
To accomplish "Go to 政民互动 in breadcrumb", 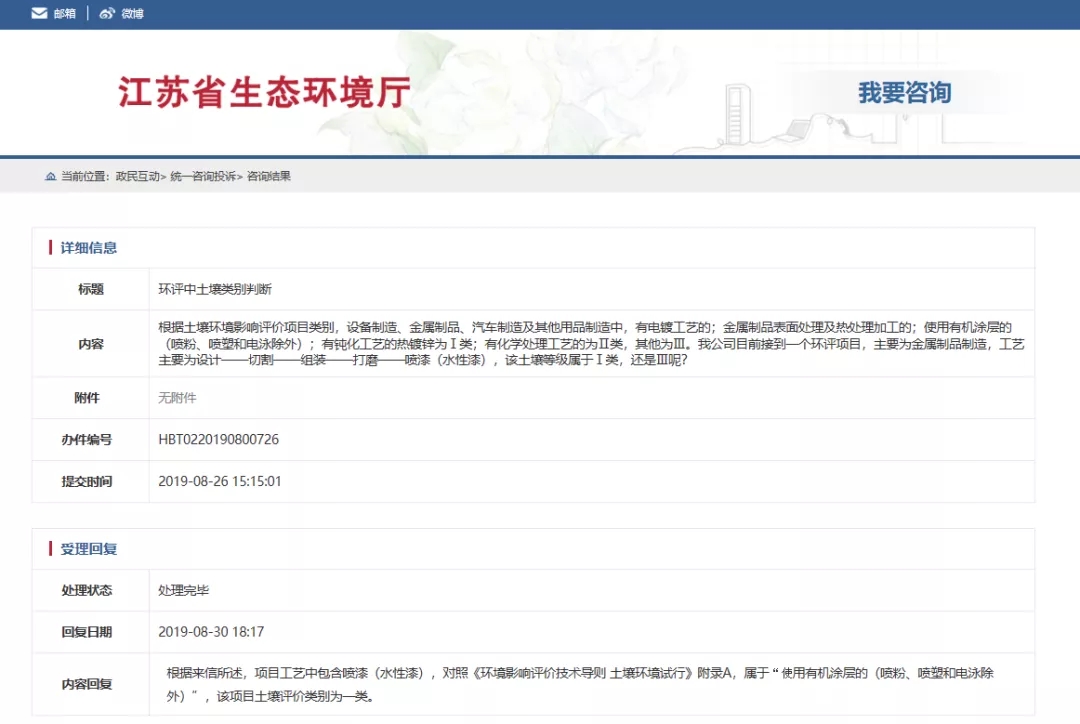I will pos(138,176).
